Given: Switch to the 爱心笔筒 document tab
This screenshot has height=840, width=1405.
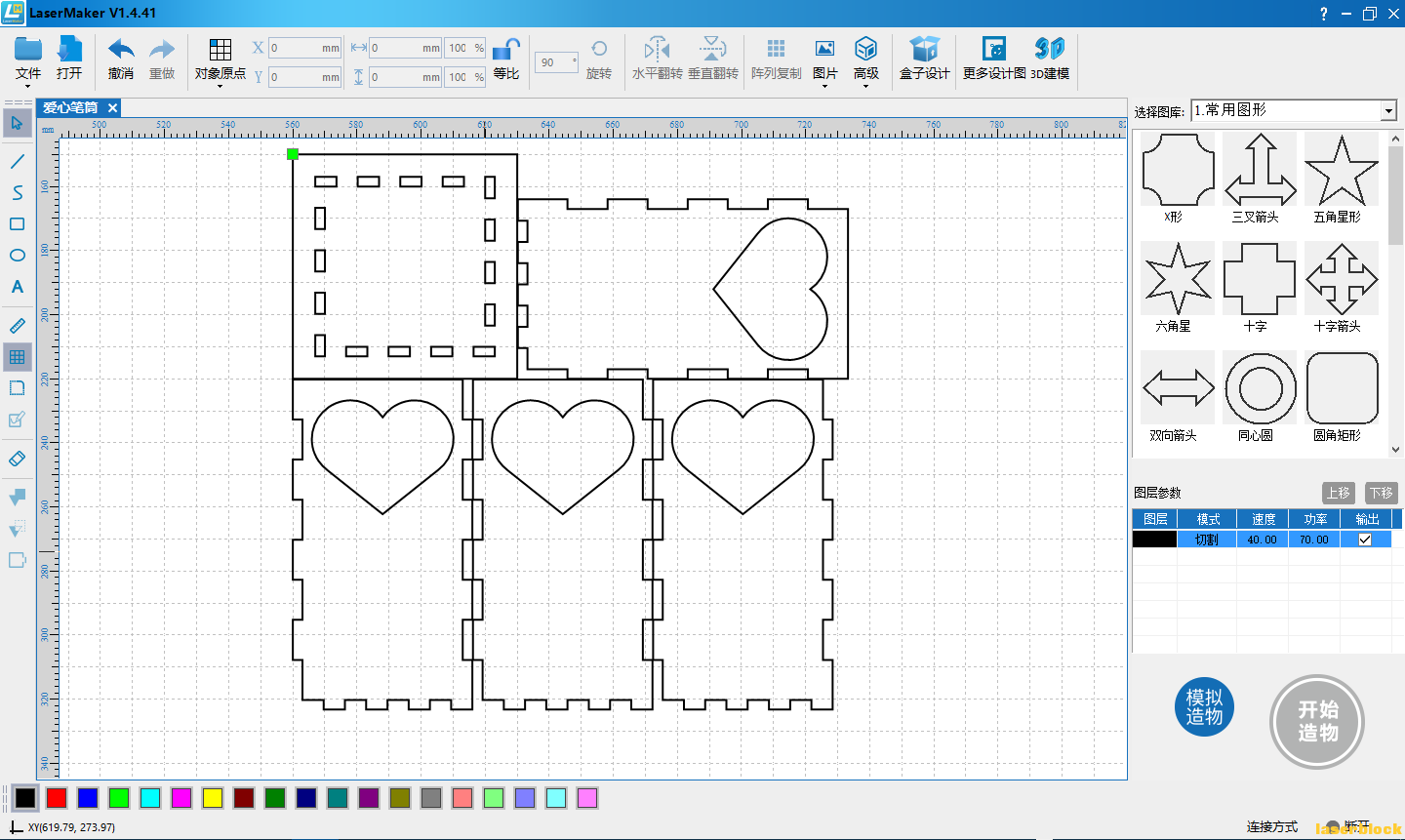Looking at the screenshot, I should pyautogui.click(x=70, y=107).
